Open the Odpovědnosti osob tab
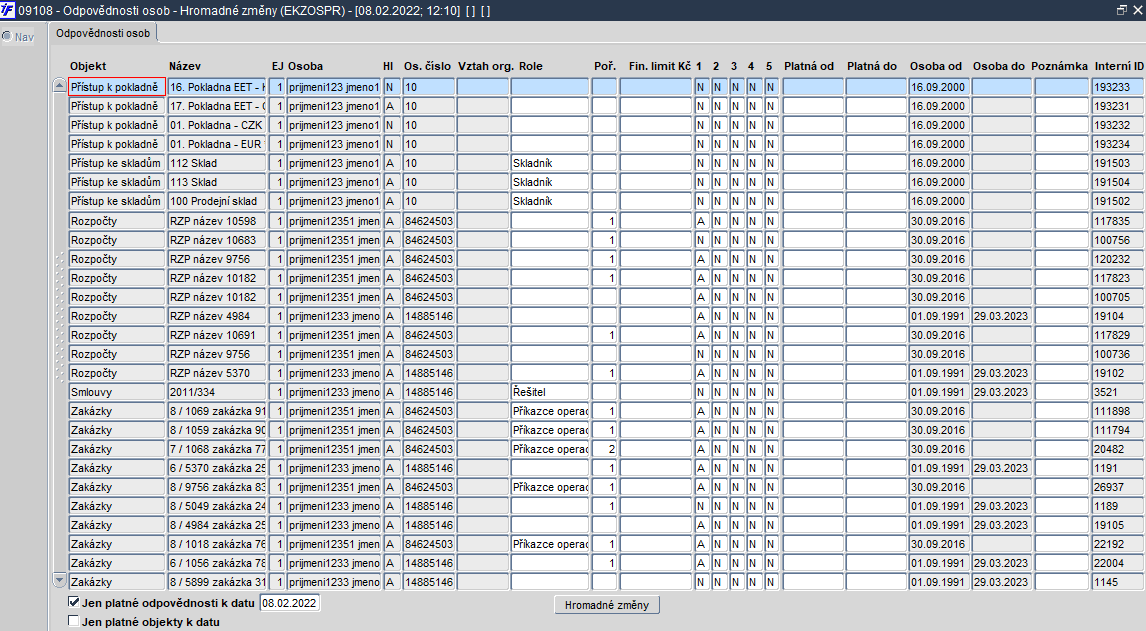Screen dimensions: 1146x631 point(103,33)
